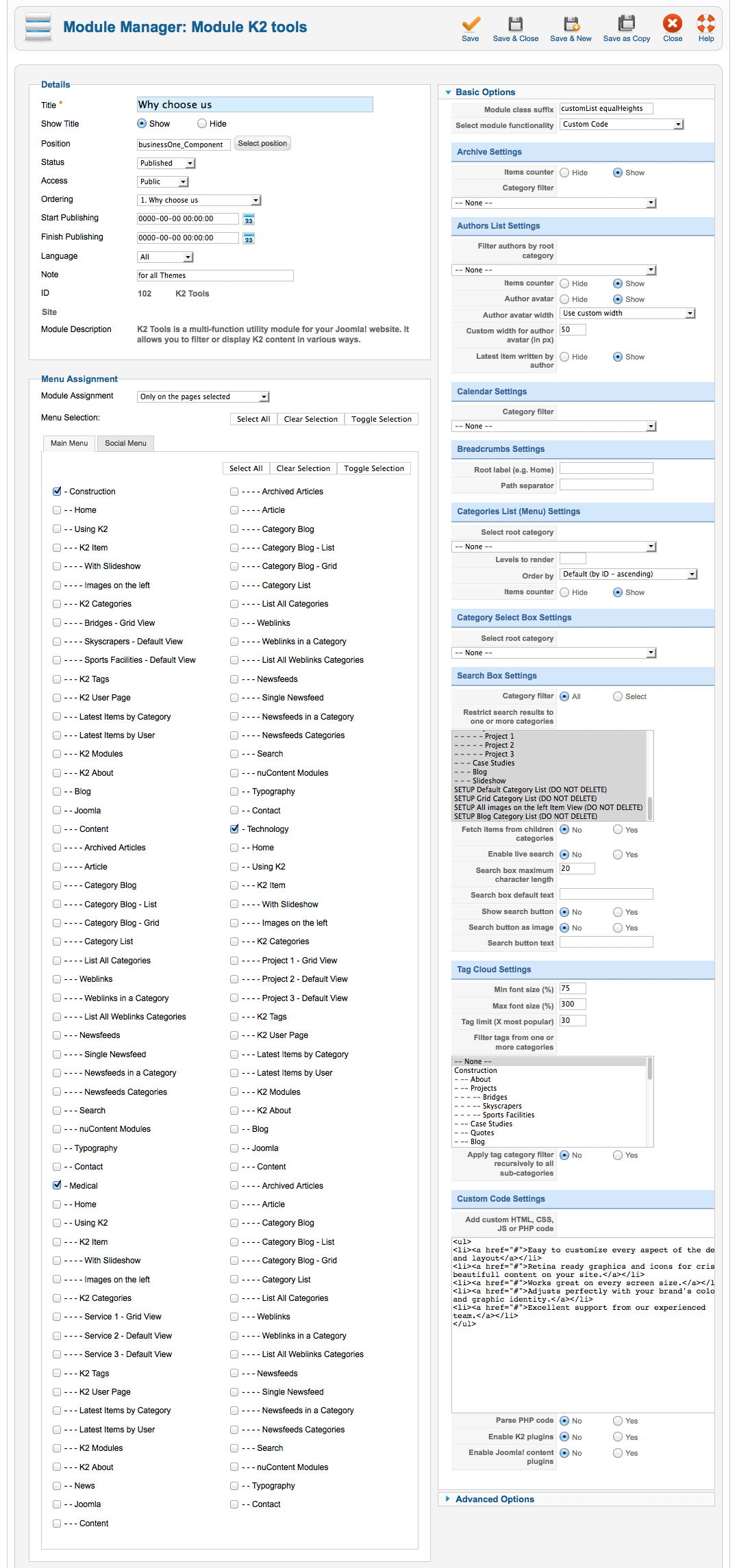Click the Module class suffix field
The height and width of the screenshot is (1568, 737).
(606, 109)
